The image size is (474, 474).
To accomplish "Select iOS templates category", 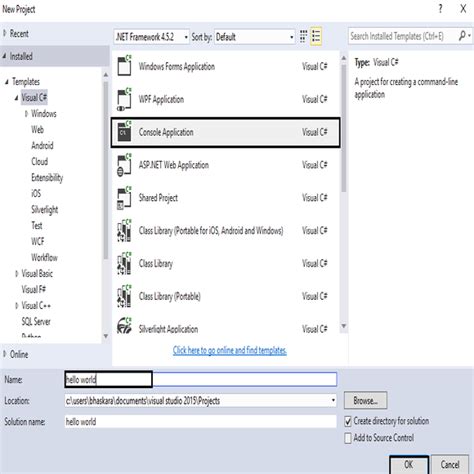I will coord(36,193).
